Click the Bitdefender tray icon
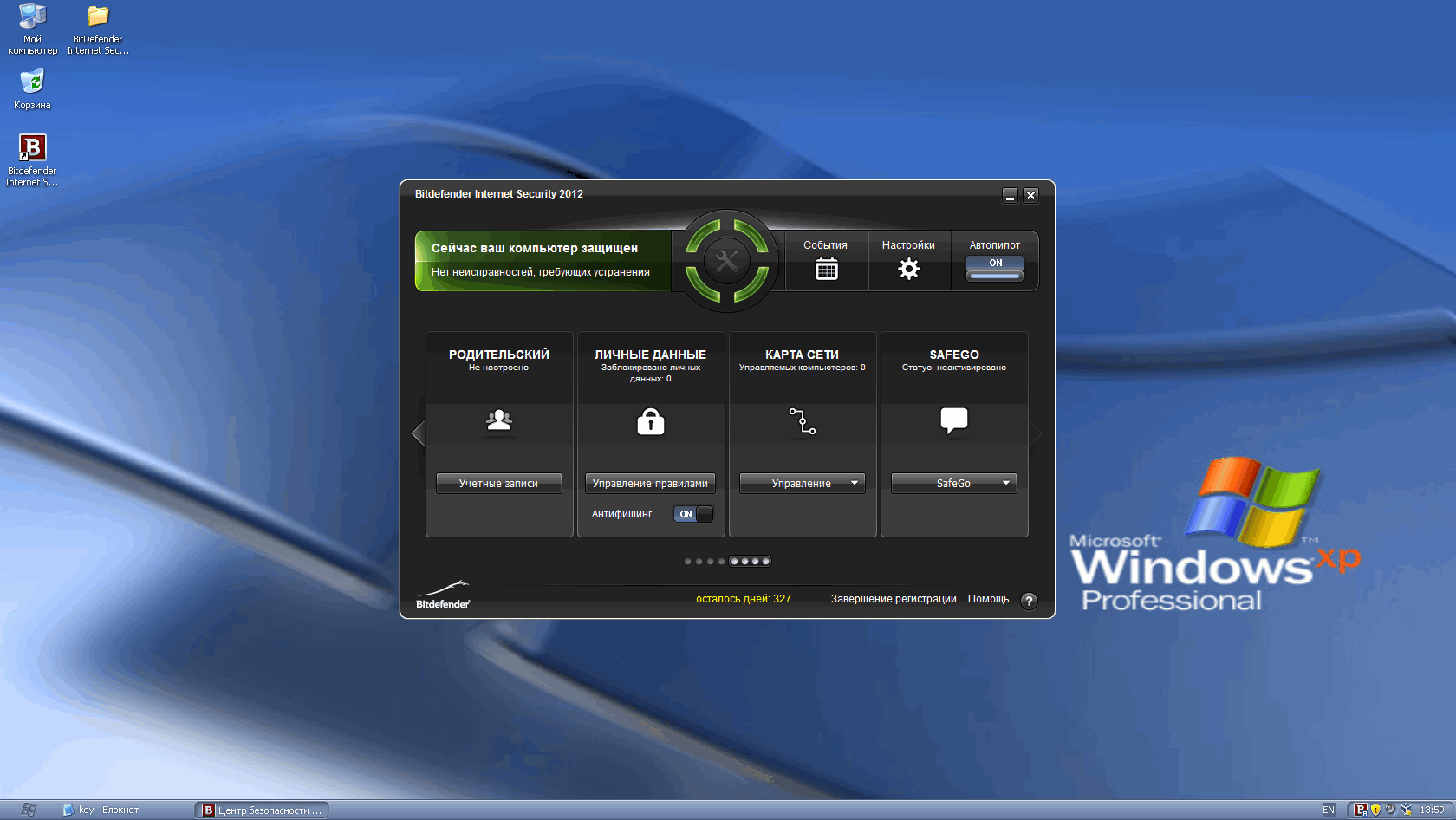 tap(1361, 810)
